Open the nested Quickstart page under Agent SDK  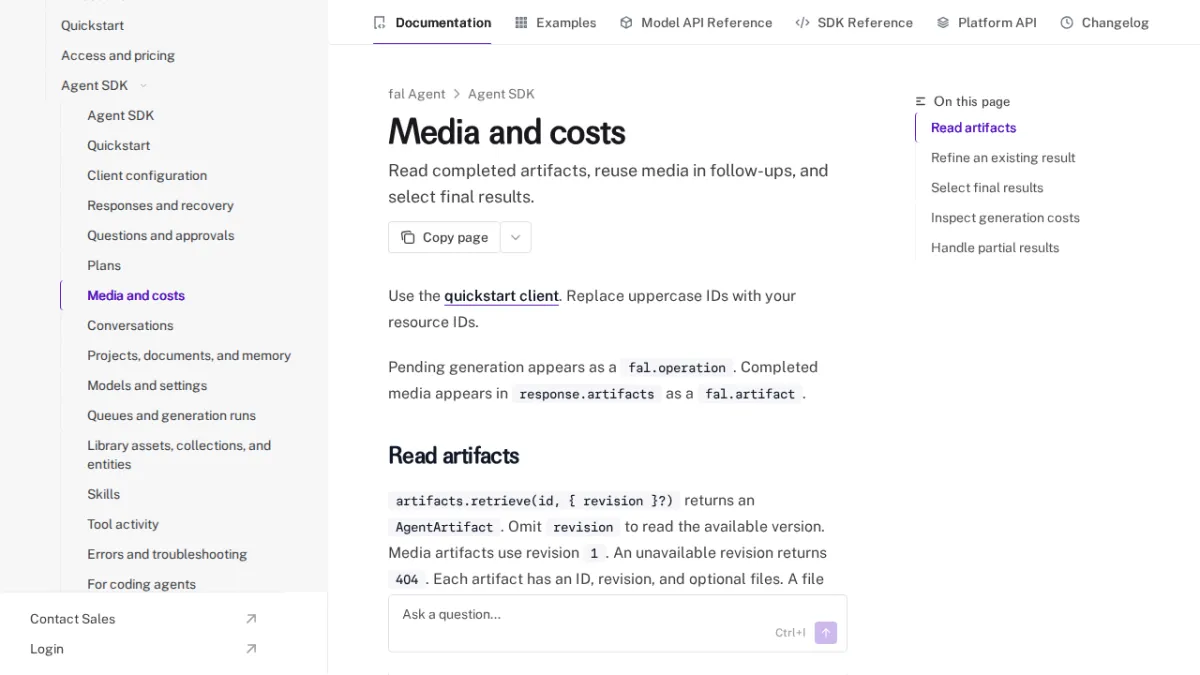tap(119, 146)
